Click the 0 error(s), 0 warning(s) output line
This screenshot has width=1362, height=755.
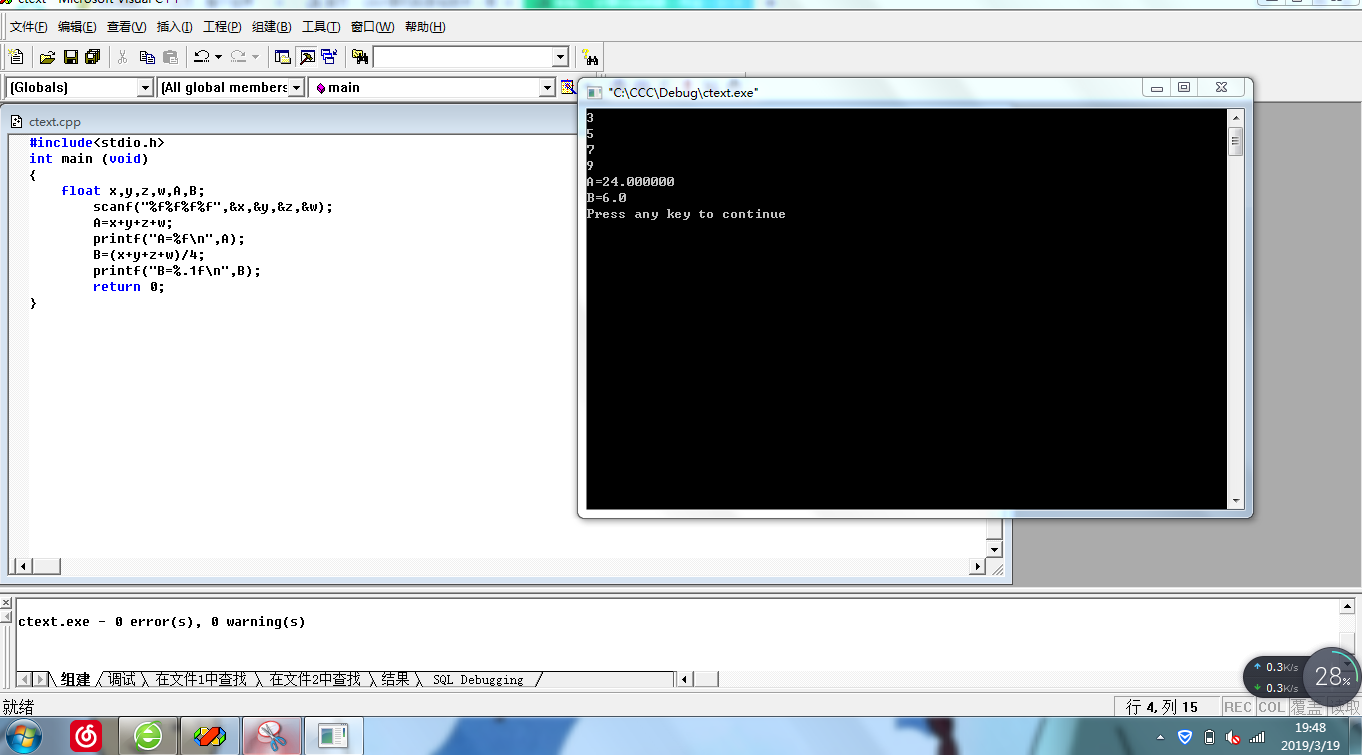pos(162,622)
